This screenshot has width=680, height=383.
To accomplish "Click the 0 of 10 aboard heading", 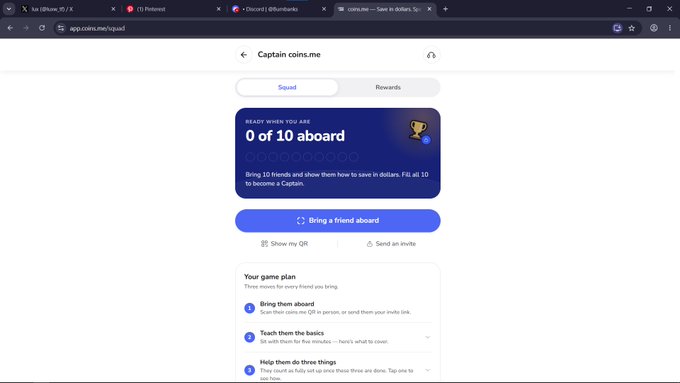I will 295,136.
